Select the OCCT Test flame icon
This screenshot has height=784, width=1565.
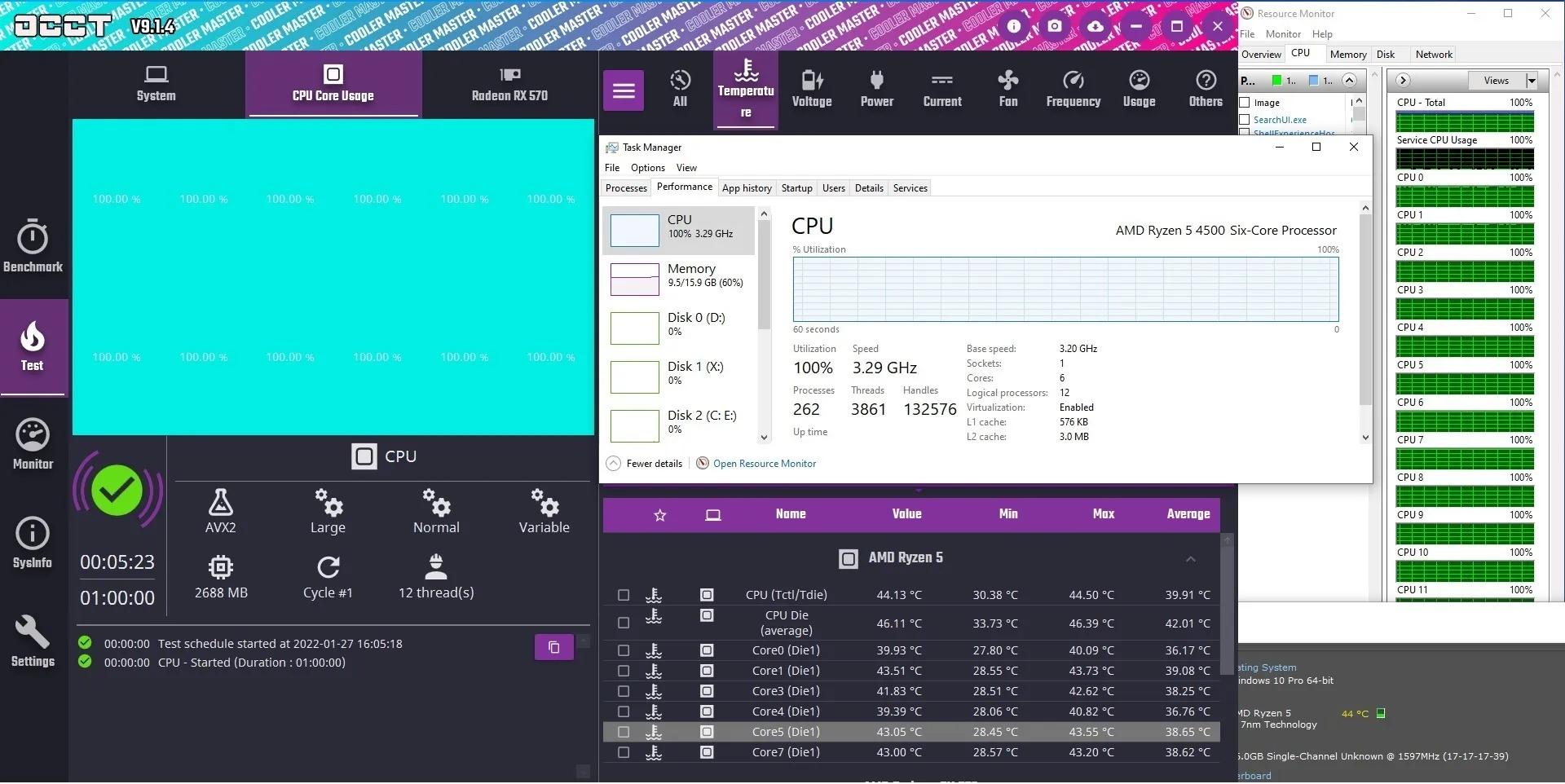click(x=33, y=336)
